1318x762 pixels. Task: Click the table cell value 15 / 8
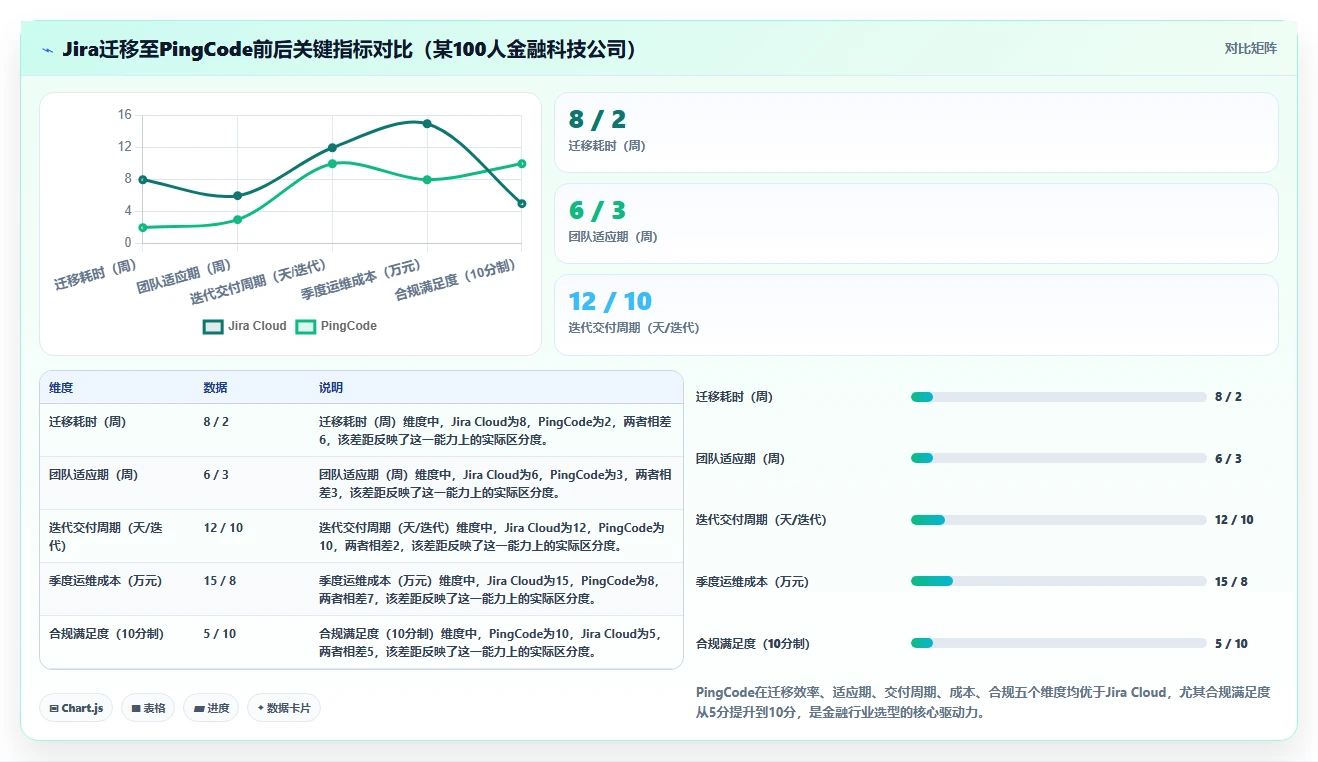click(x=219, y=581)
